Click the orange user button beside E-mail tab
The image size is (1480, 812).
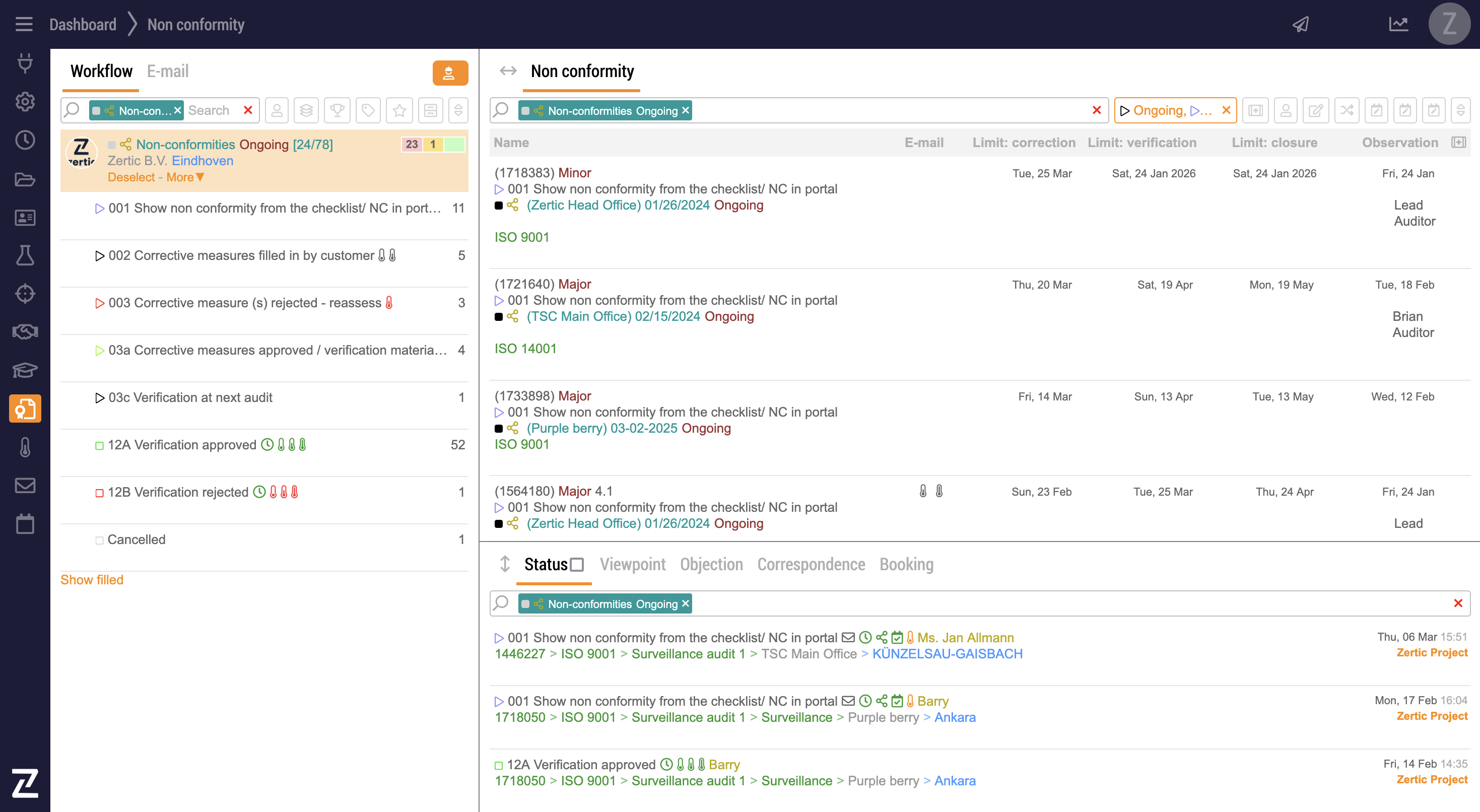[450, 73]
